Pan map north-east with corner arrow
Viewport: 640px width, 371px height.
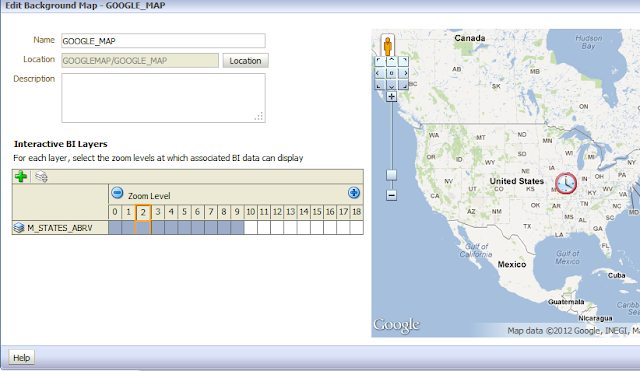(x=403, y=61)
